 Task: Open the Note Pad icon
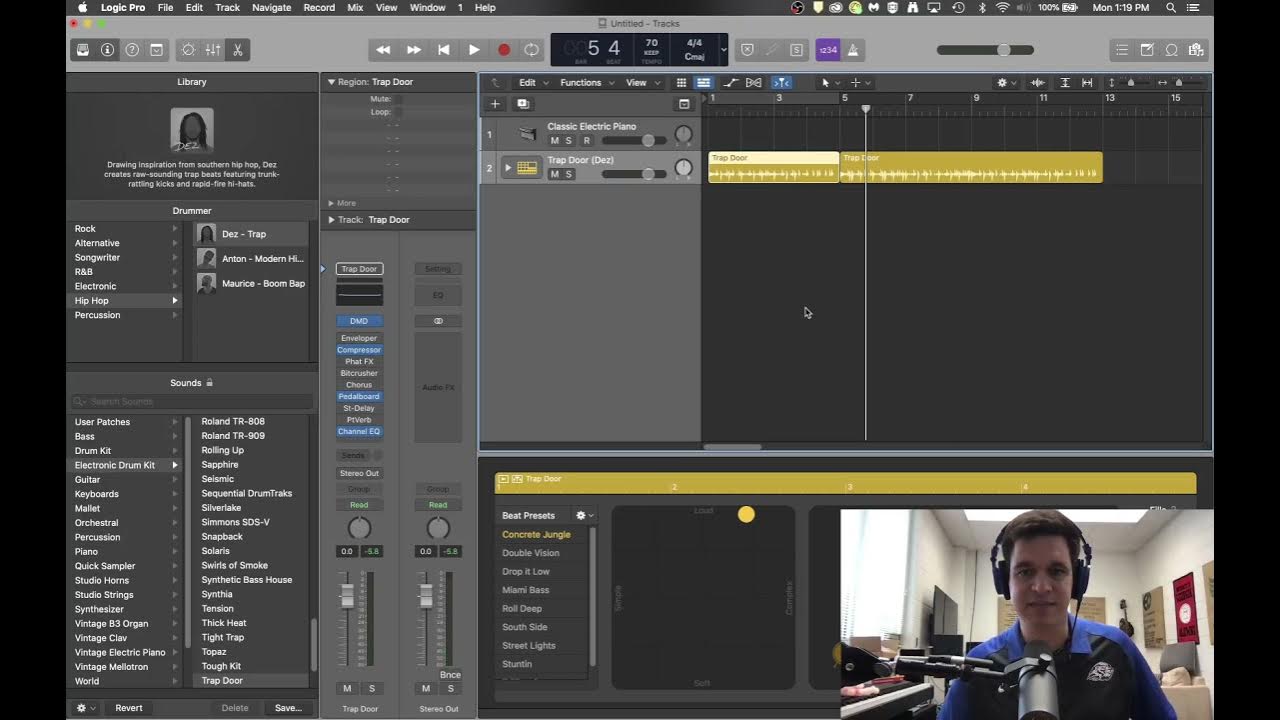tap(1147, 50)
